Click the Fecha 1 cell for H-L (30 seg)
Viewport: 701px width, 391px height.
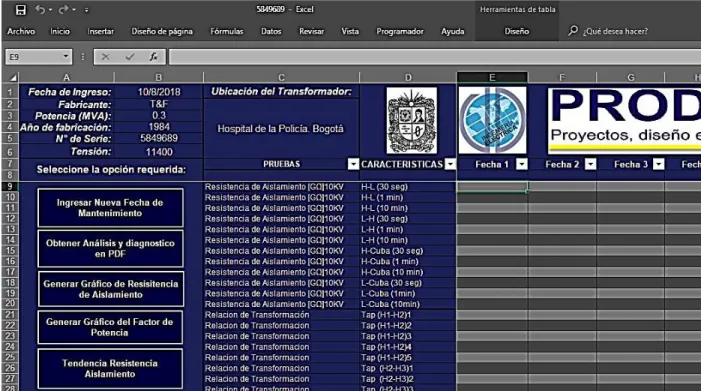pos(492,187)
